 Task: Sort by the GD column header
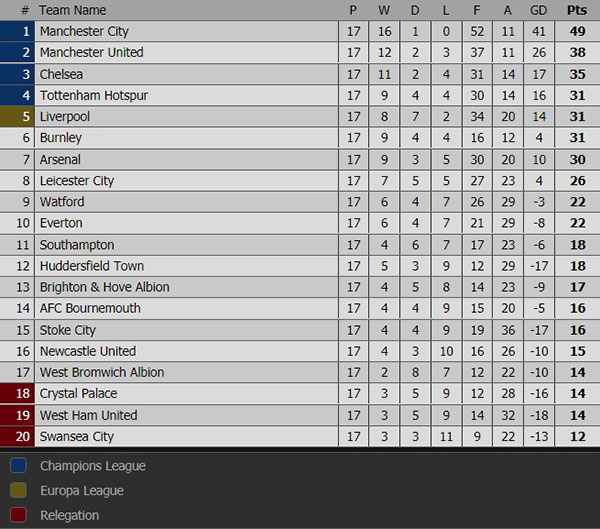[x=539, y=10]
